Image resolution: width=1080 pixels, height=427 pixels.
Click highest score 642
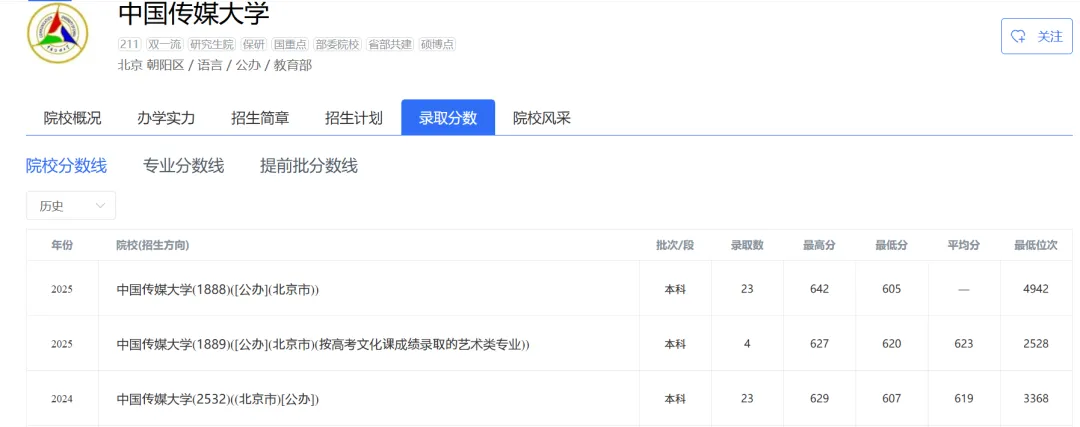tap(820, 289)
